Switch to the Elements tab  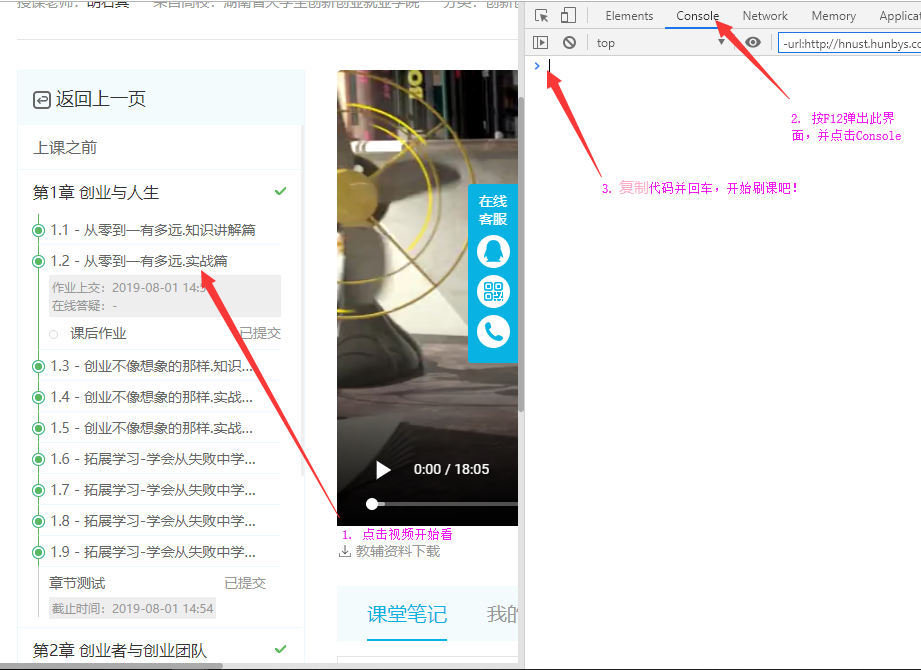tap(629, 16)
